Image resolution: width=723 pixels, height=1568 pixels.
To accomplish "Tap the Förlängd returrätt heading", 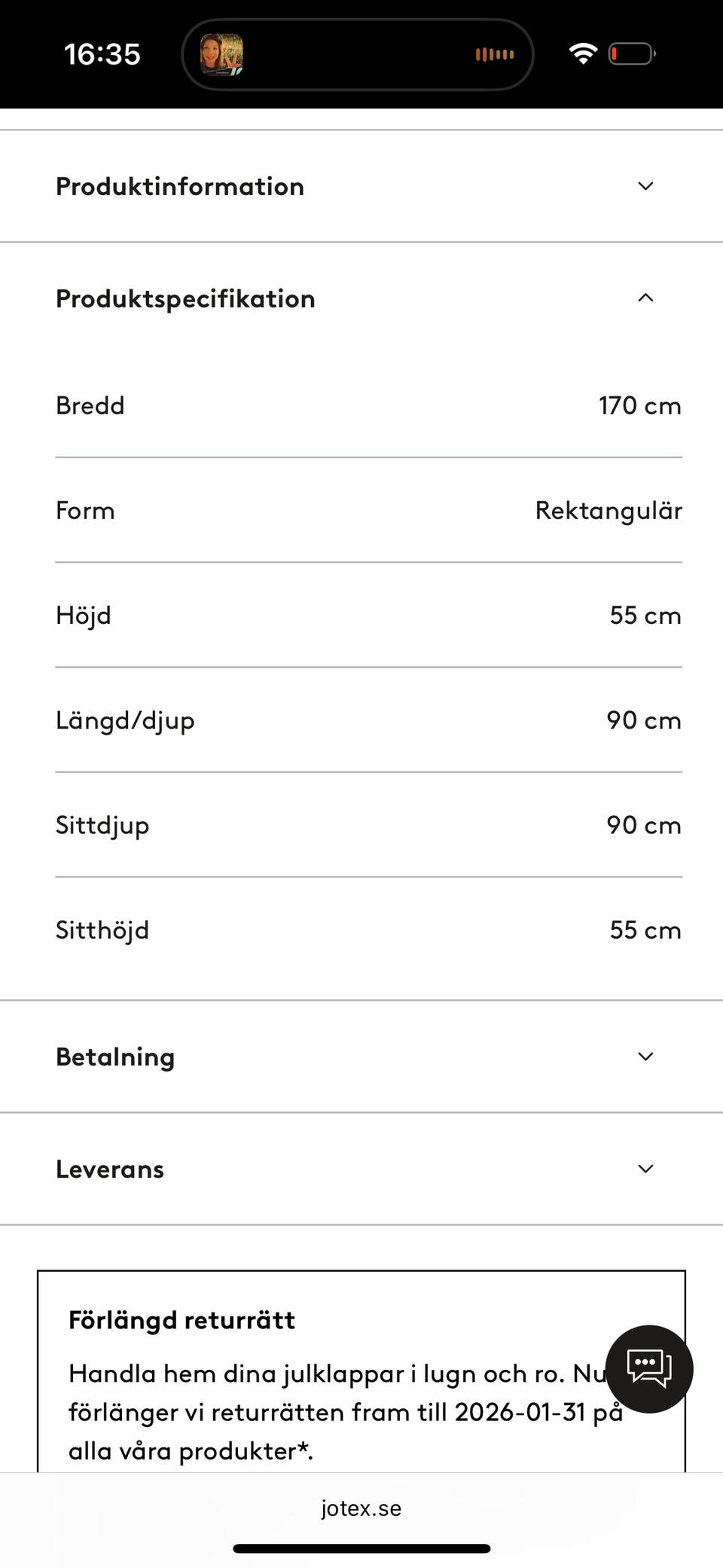I will [x=182, y=1320].
